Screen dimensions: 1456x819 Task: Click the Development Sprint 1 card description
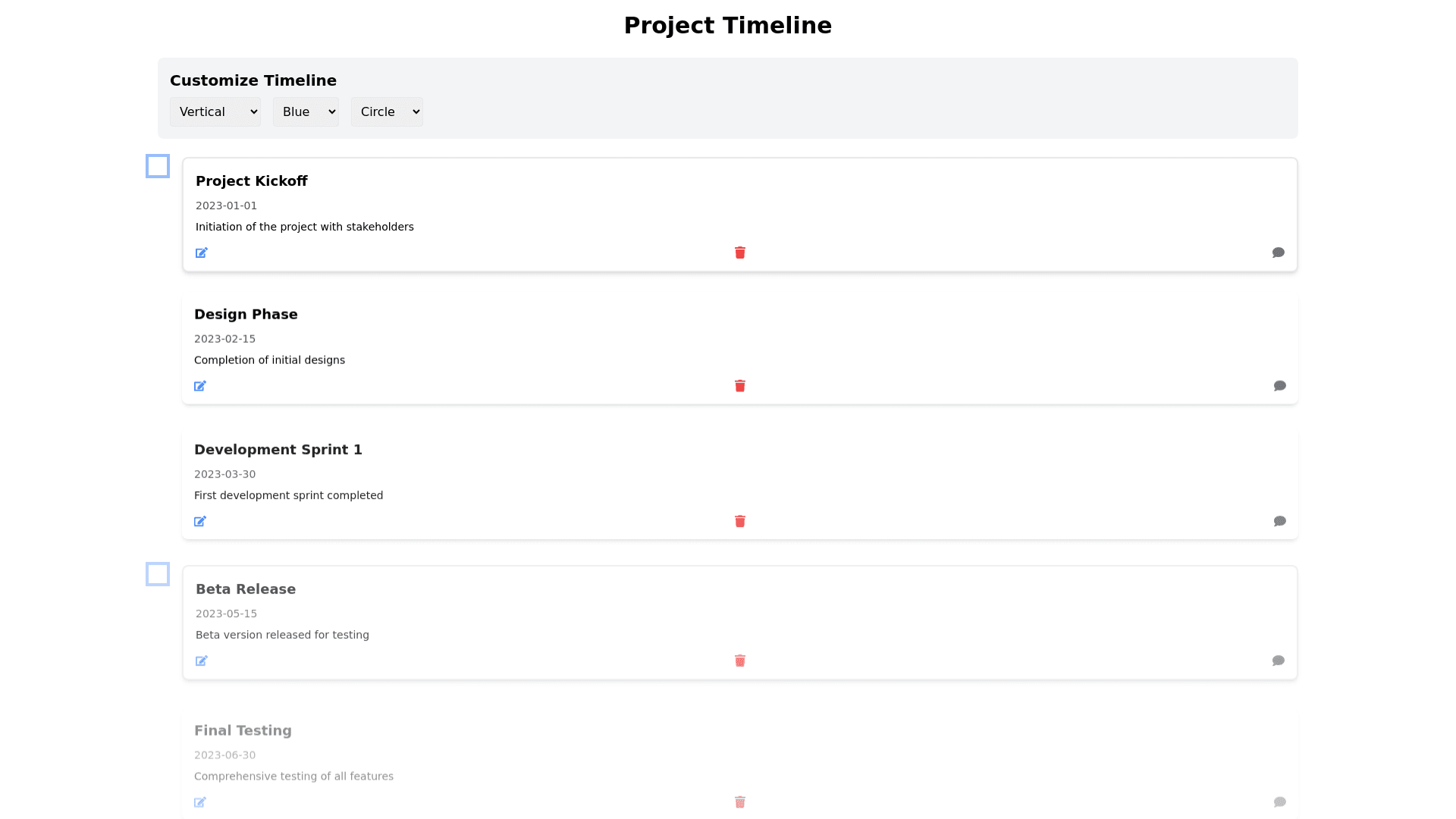click(x=288, y=495)
